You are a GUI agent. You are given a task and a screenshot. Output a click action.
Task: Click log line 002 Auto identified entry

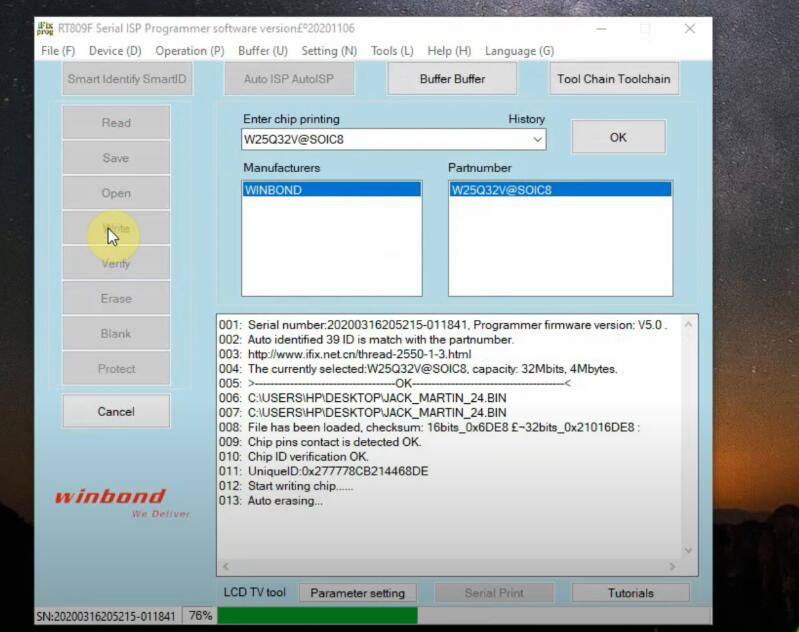(366, 339)
